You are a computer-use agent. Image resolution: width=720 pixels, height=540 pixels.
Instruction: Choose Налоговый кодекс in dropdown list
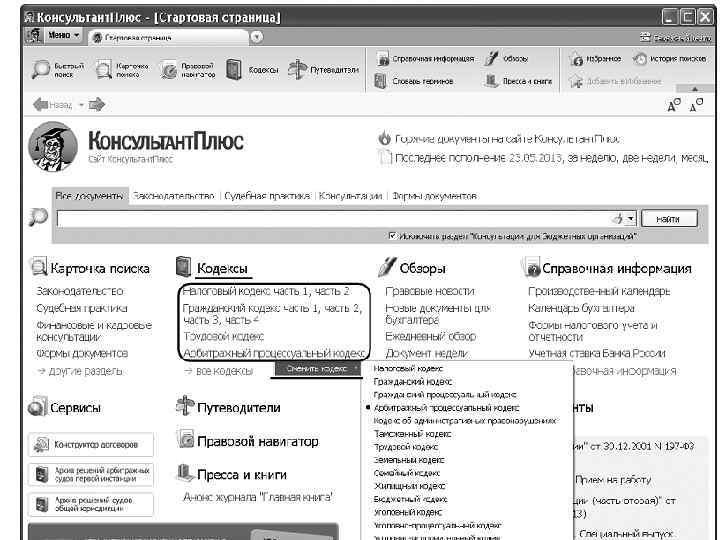coord(408,368)
